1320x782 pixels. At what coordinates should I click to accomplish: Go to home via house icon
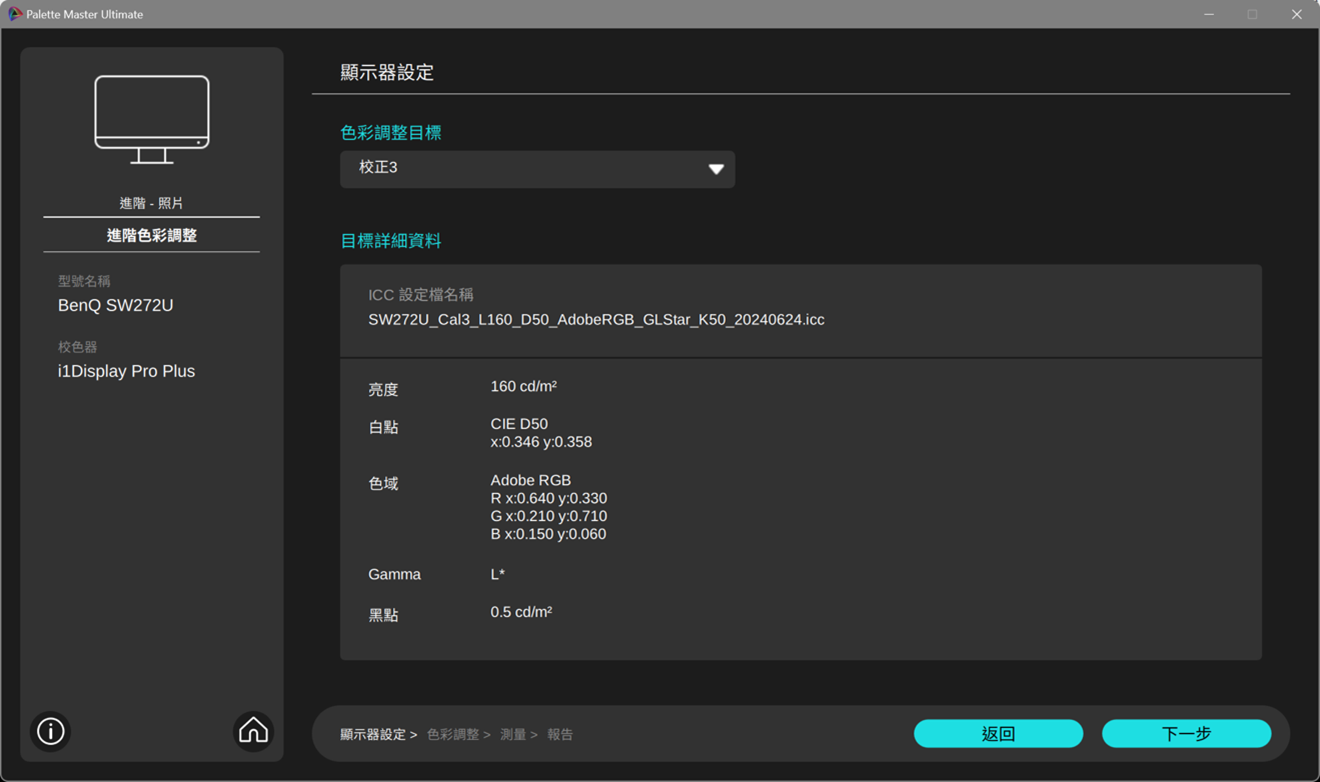(x=253, y=731)
